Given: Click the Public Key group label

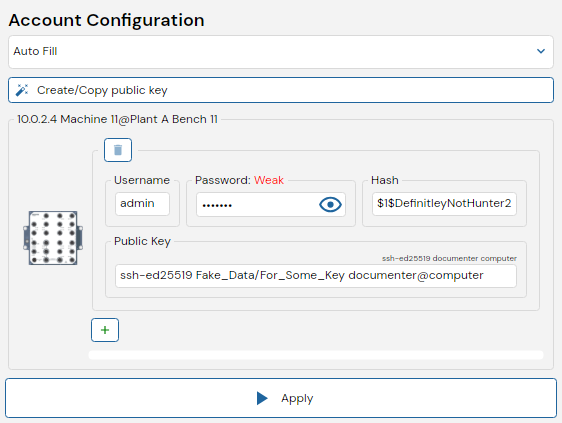Looking at the screenshot, I should (x=142, y=241).
